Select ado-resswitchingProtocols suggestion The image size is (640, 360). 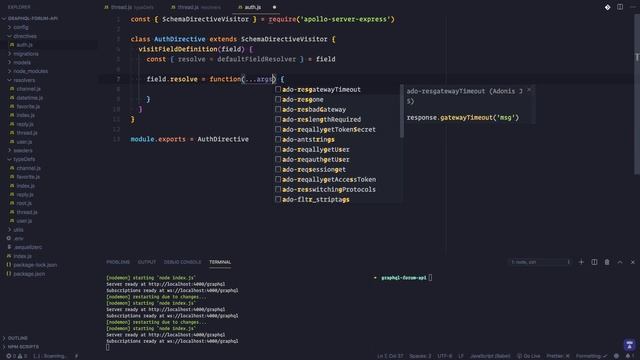337,189
